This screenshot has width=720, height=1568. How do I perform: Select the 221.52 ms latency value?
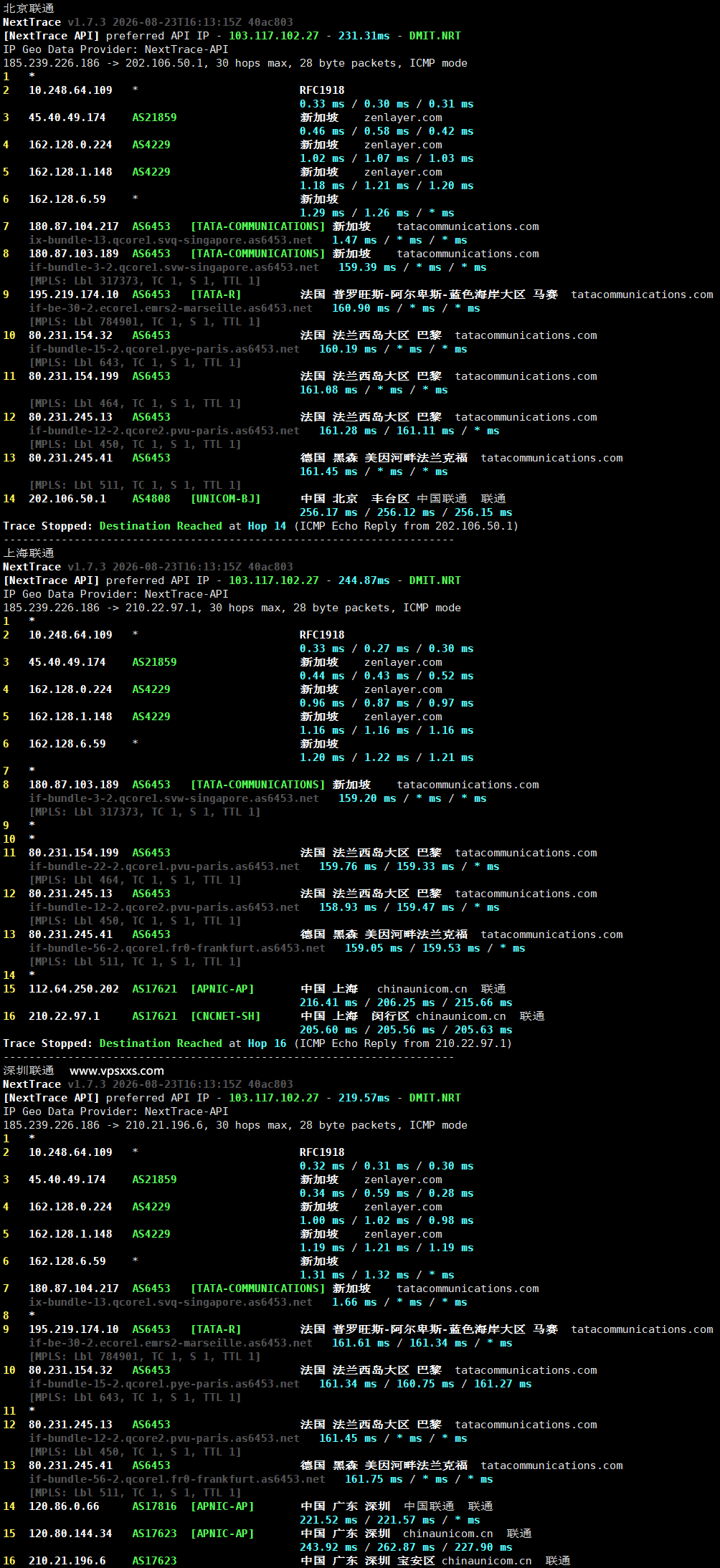328,1520
